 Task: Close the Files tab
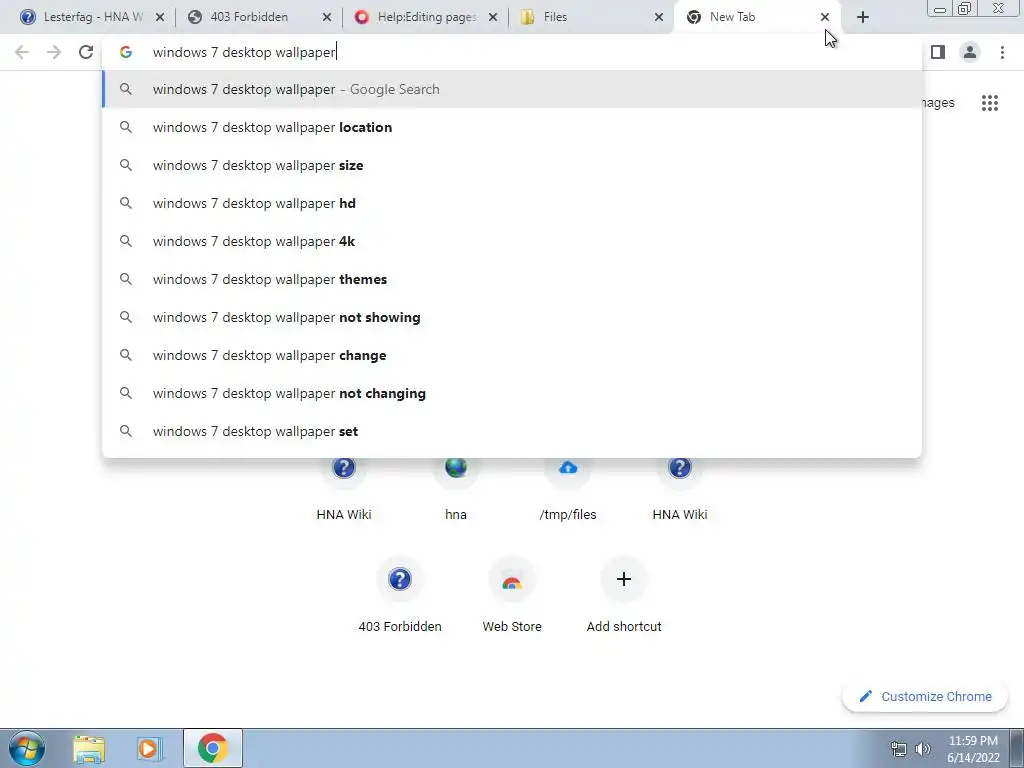click(x=659, y=18)
